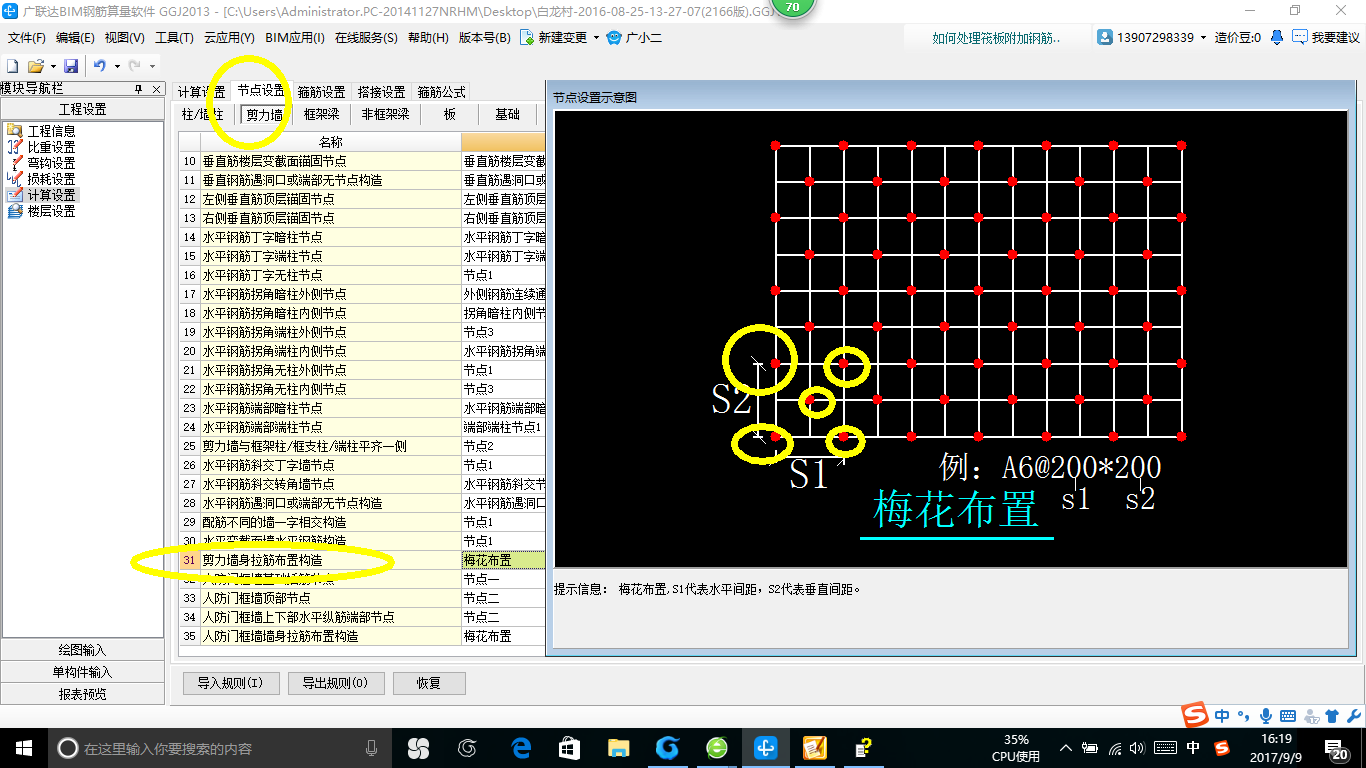Click the user account avatar icon
Viewport: 1366px width, 768px height.
[x=1105, y=37]
